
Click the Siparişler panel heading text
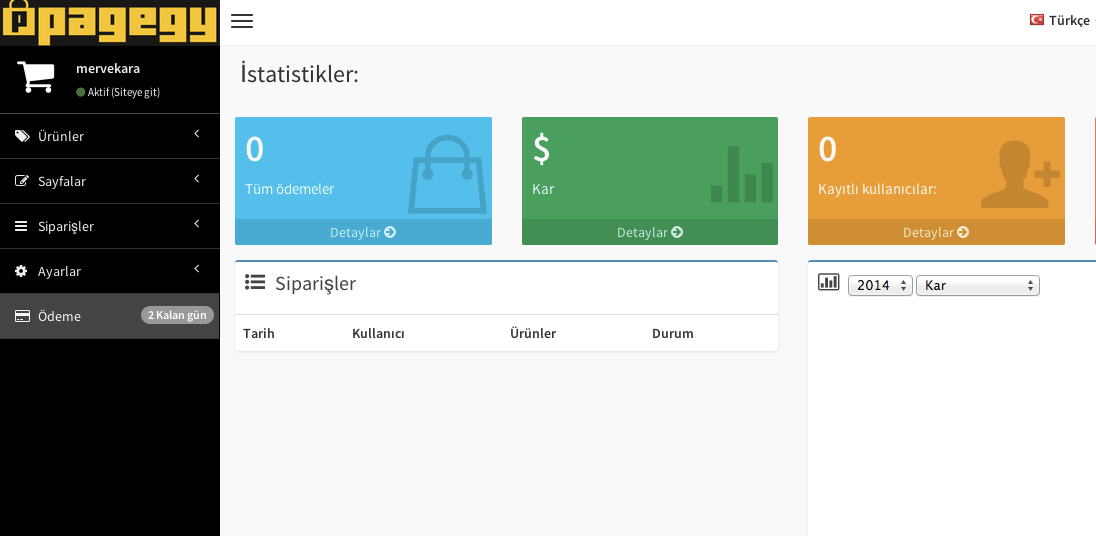pyautogui.click(x=315, y=284)
